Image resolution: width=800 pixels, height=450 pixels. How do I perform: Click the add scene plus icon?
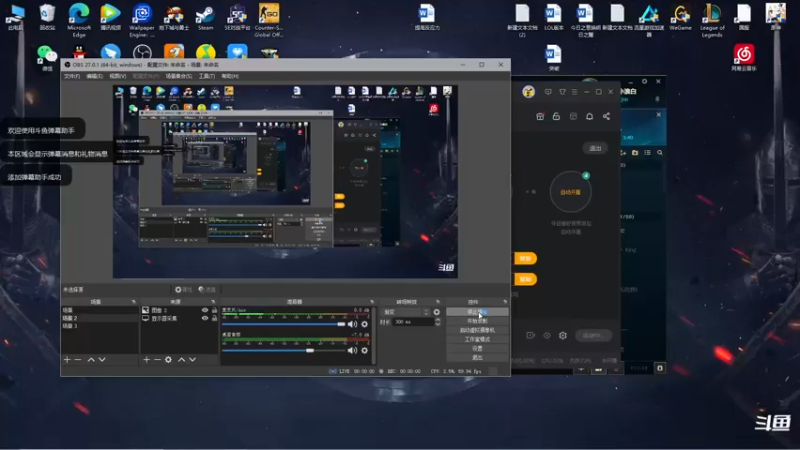[x=67, y=360]
